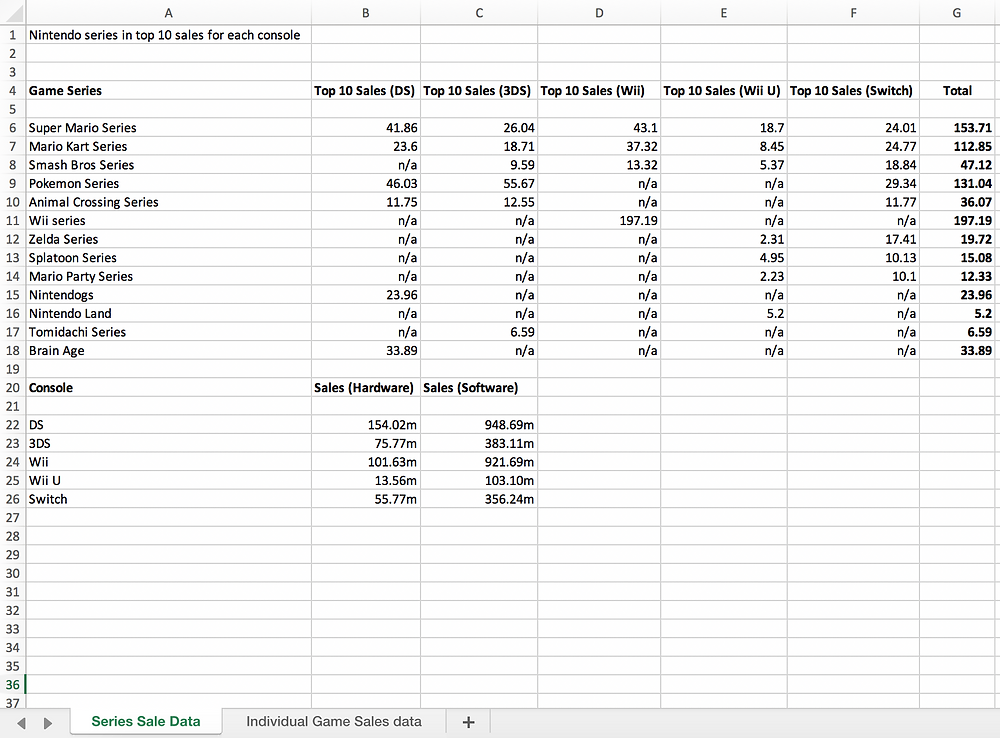
Task: Select column C header
Action: click(479, 13)
